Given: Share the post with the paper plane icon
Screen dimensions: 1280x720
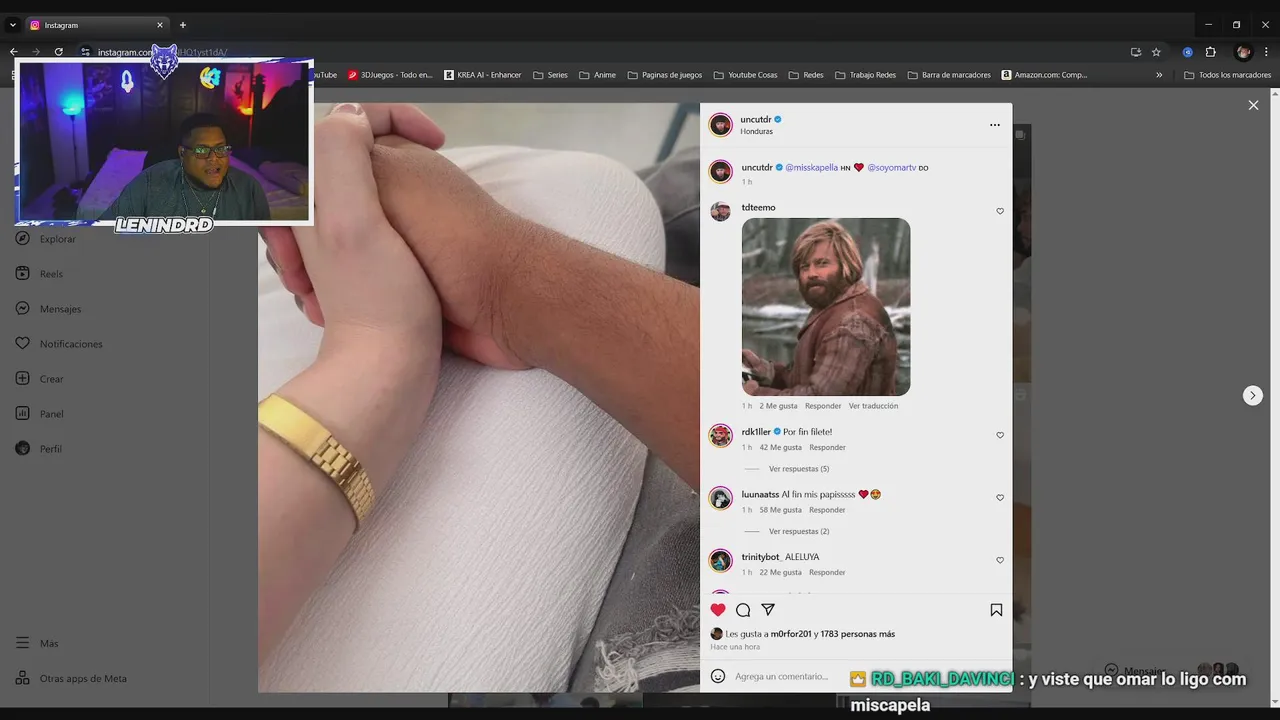Looking at the screenshot, I should click(768, 610).
